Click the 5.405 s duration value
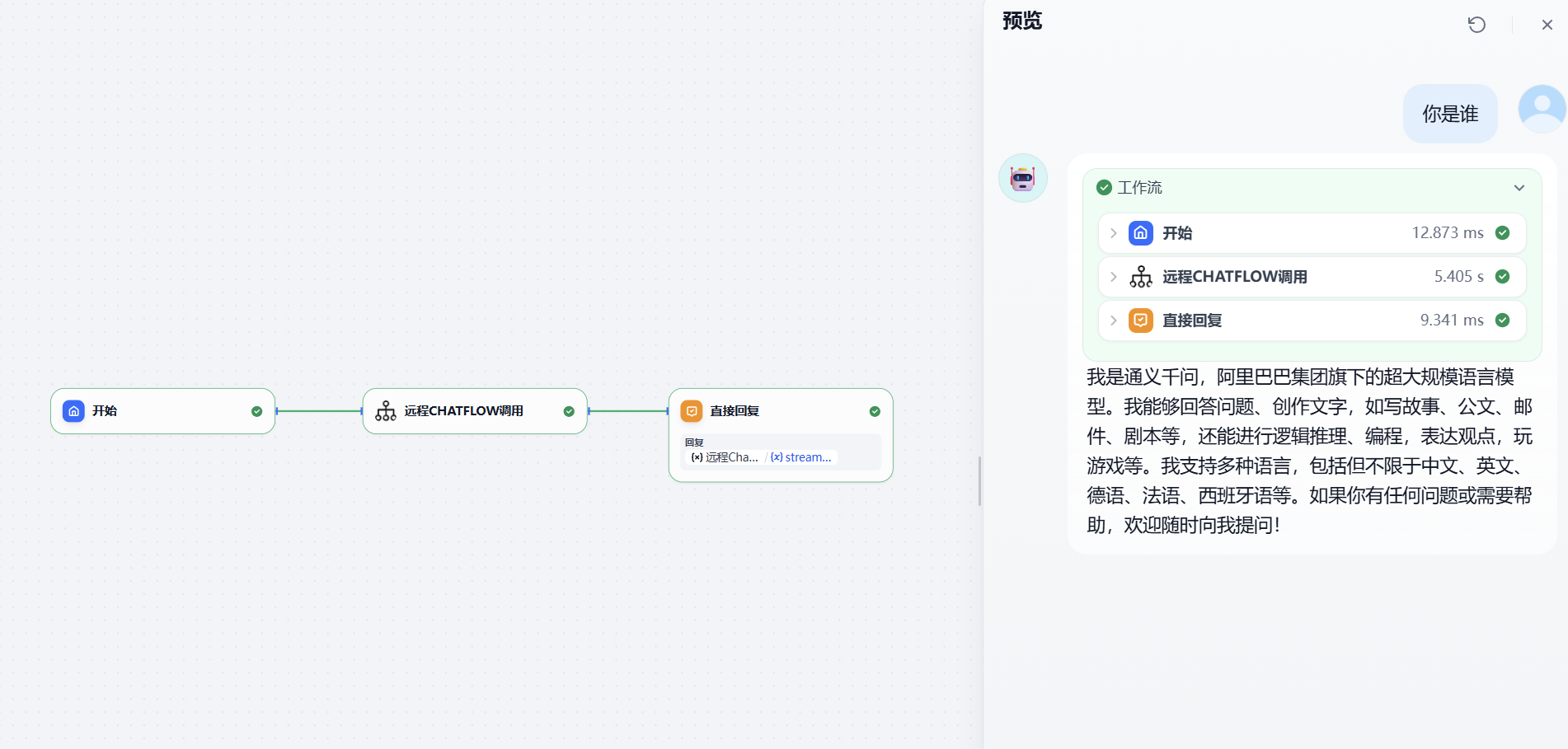Screen dimensions: 1568x749 click(x=1459, y=277)
